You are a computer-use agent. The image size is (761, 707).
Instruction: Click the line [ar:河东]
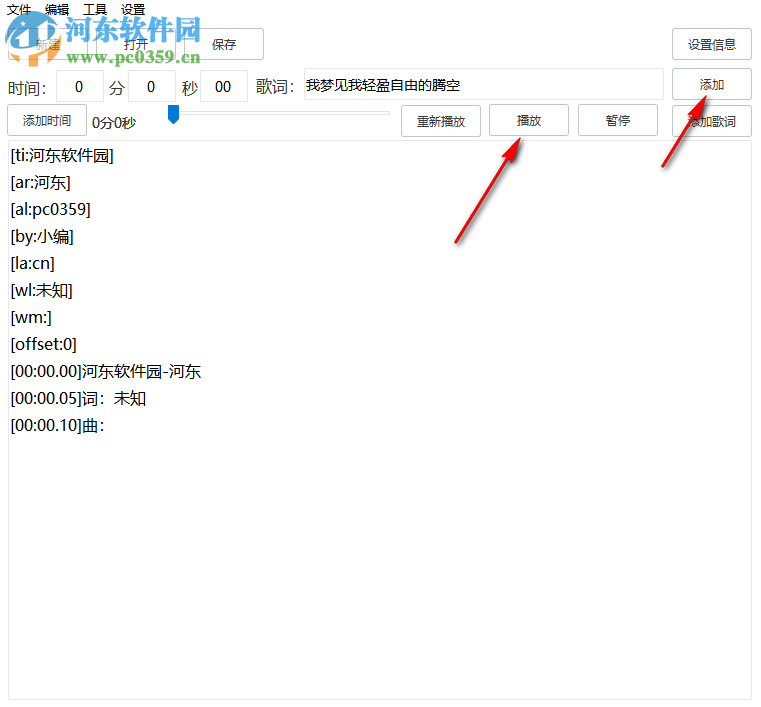(x=41, y=183)
